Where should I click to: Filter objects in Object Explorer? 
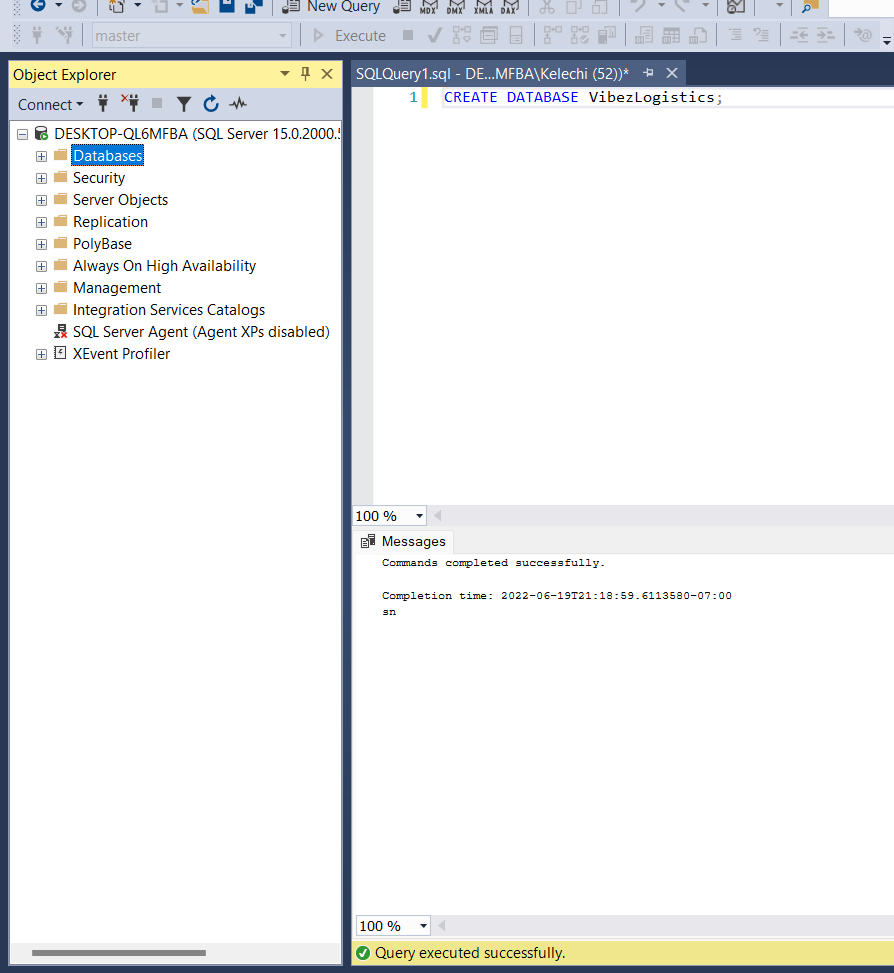tap(184, 103)
